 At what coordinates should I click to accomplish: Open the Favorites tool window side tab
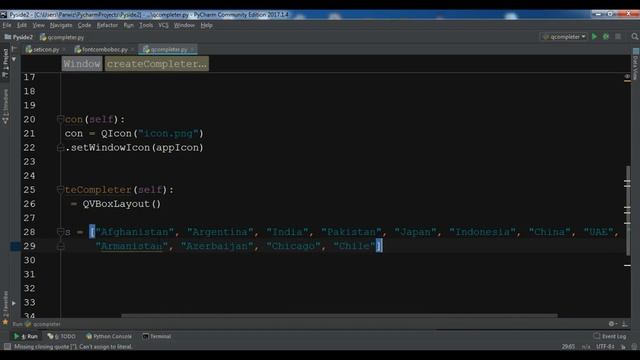[5, 308]
